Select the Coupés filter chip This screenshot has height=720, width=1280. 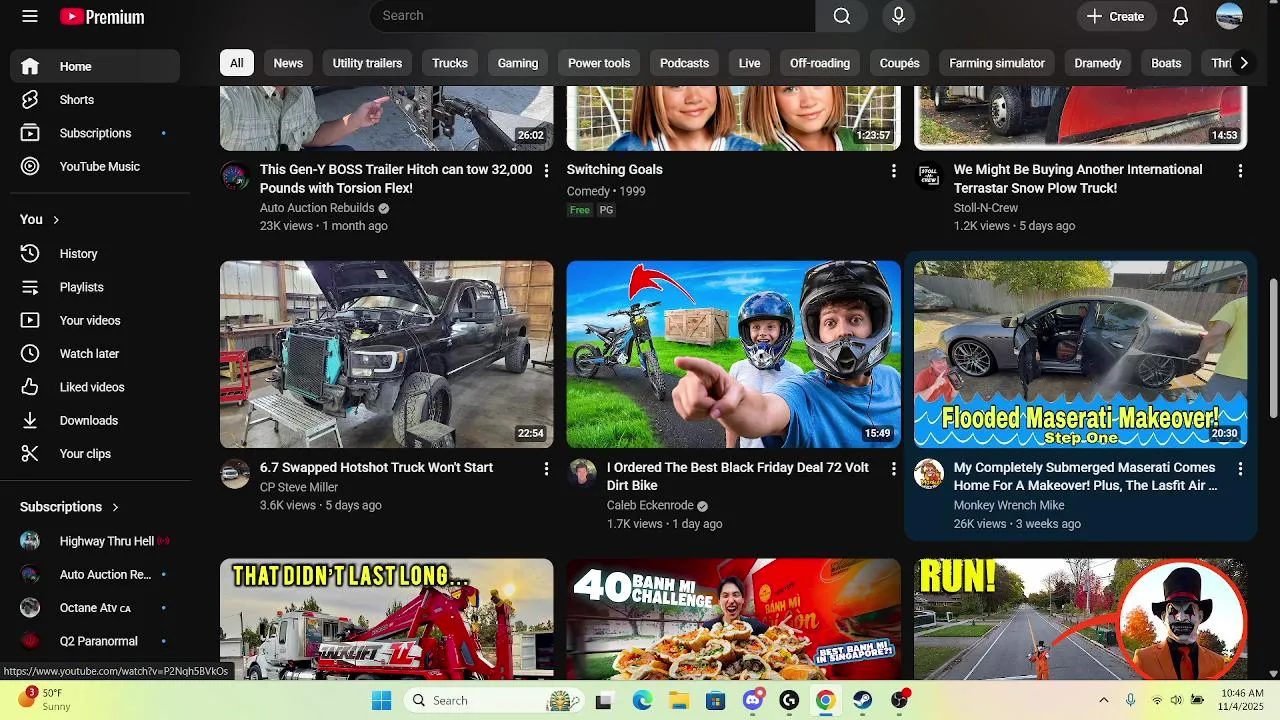900,63
